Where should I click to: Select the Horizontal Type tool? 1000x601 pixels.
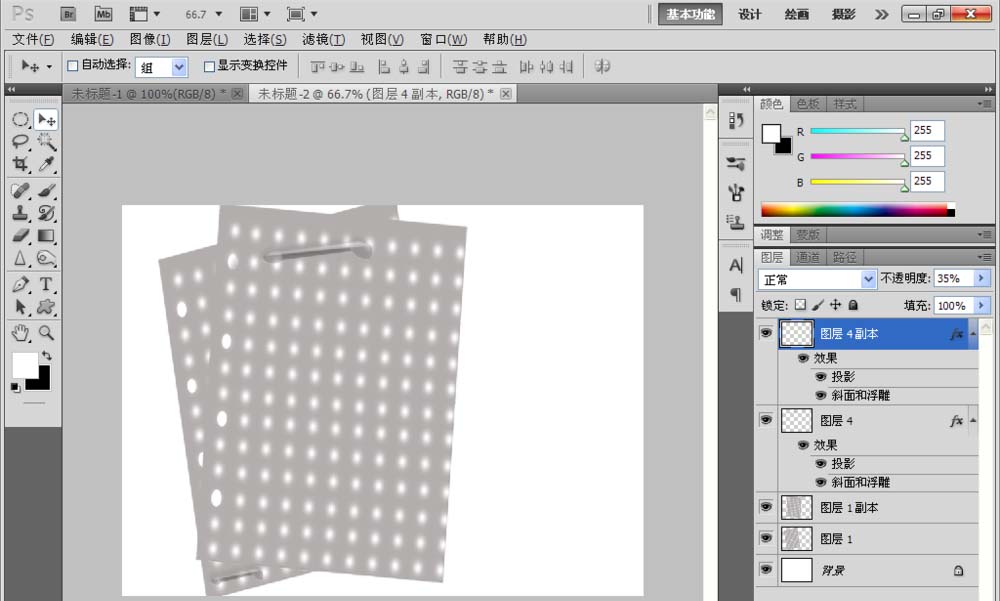[x=46, y=285]
